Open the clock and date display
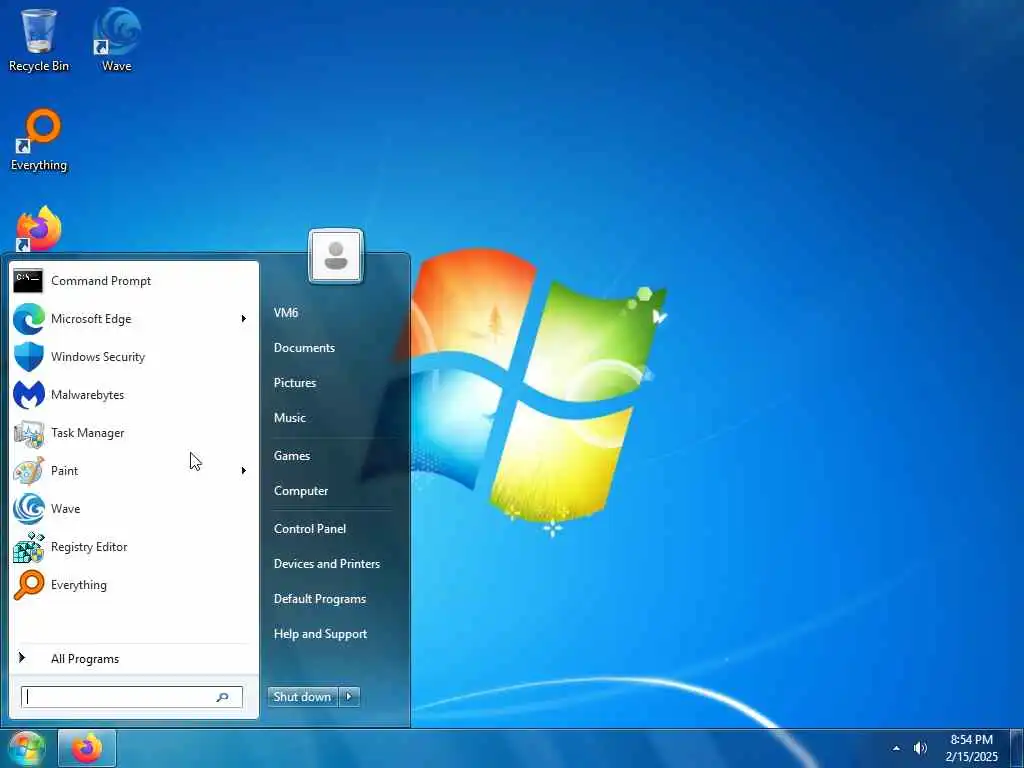The image size is (1024, 768). (x=972, y=748)
